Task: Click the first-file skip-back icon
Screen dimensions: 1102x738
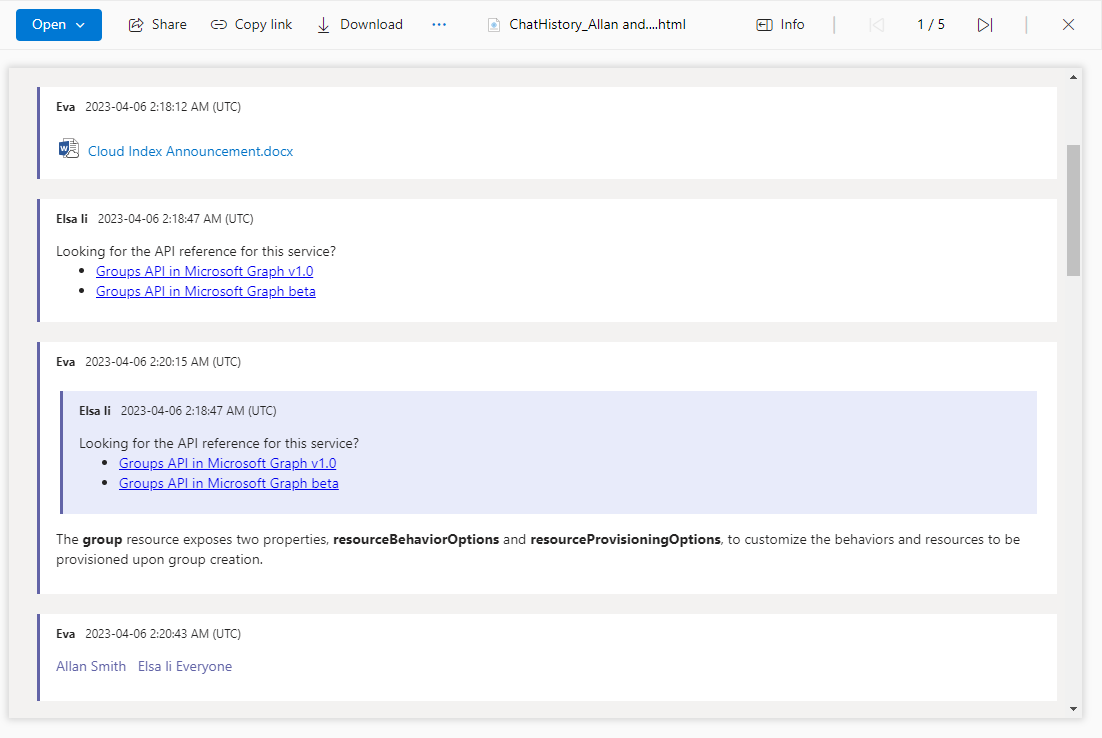Action: [876, 25]
